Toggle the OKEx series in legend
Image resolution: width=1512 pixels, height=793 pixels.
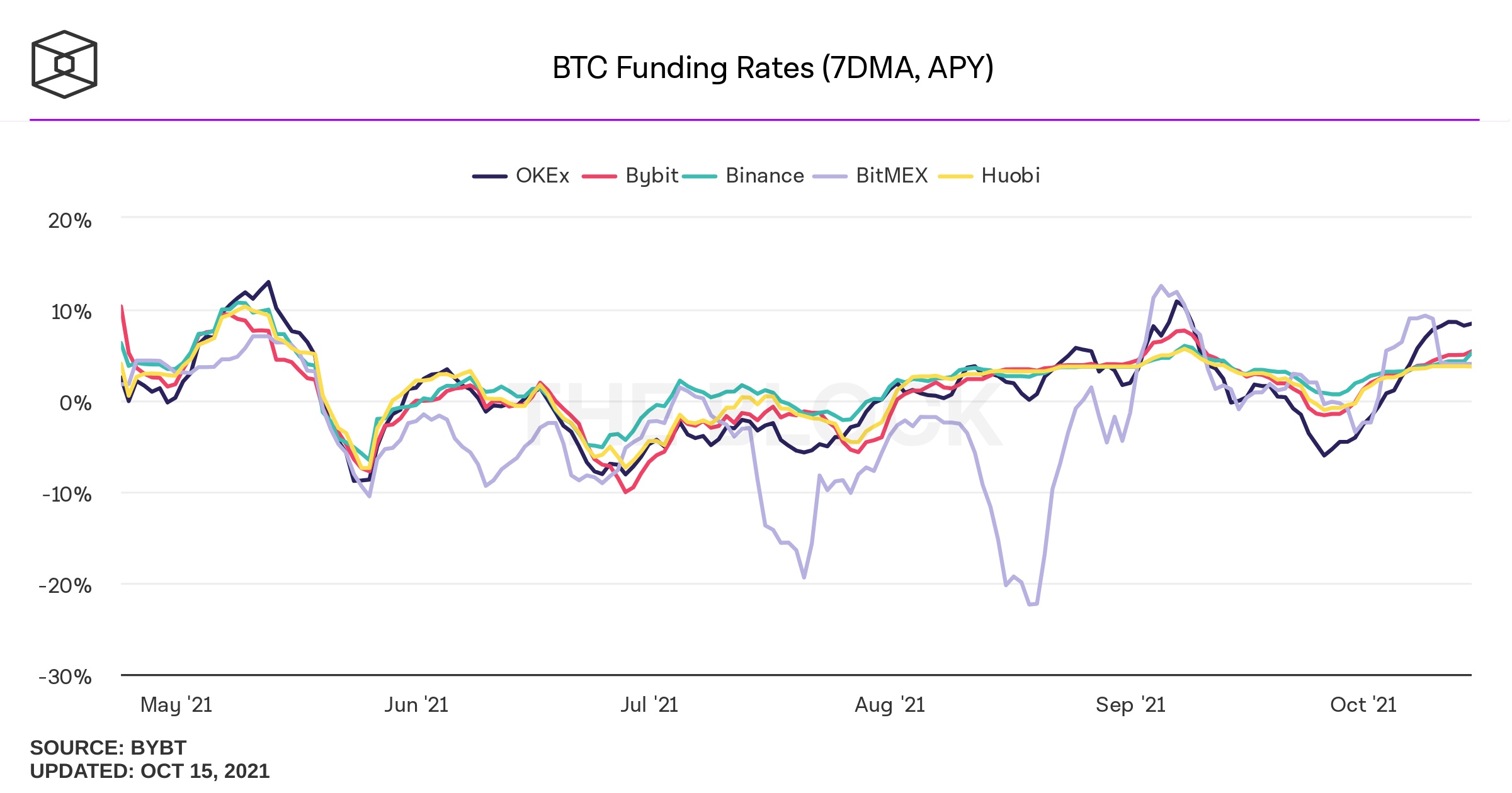click(x=542, y=176)
